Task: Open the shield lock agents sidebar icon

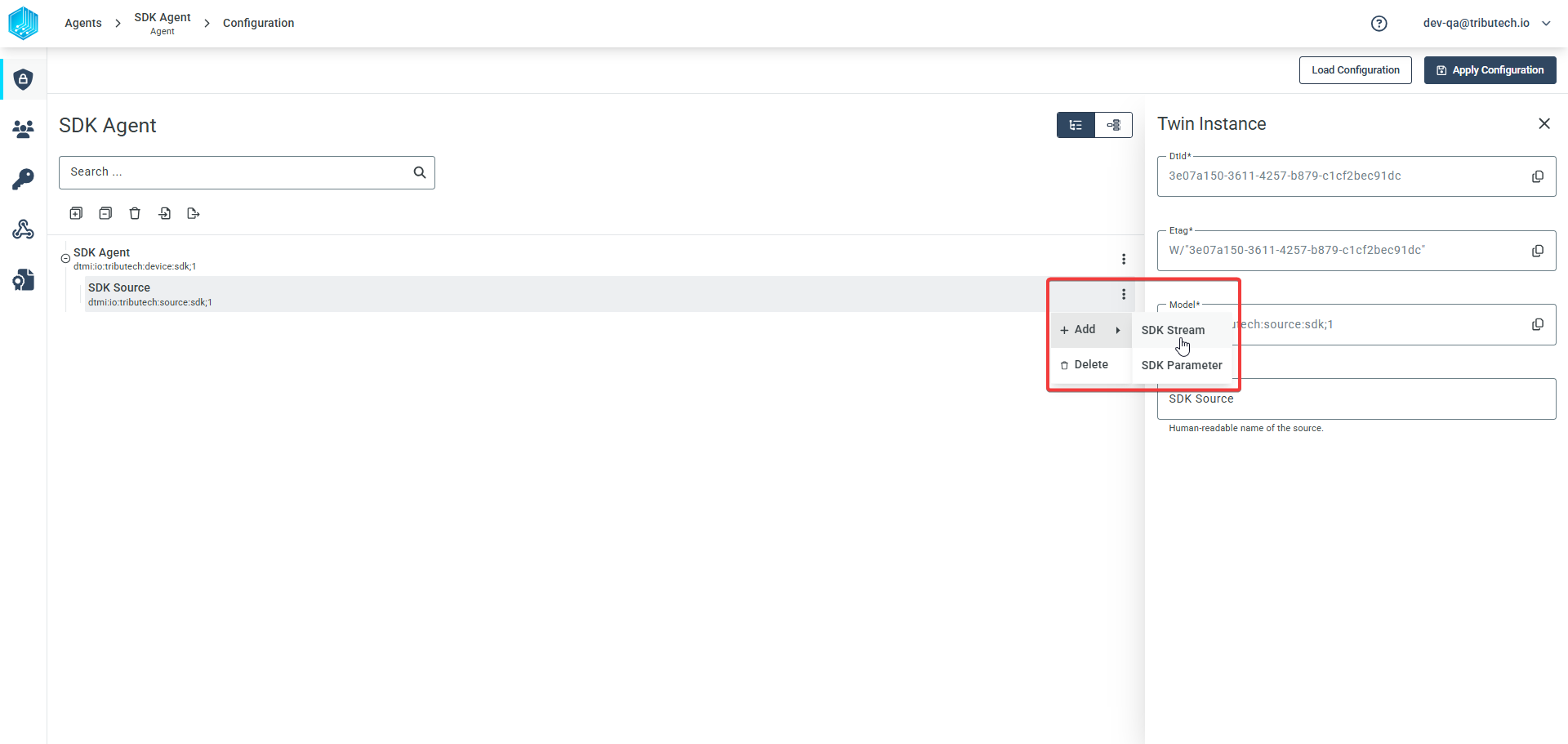Action: pos(24,79)
